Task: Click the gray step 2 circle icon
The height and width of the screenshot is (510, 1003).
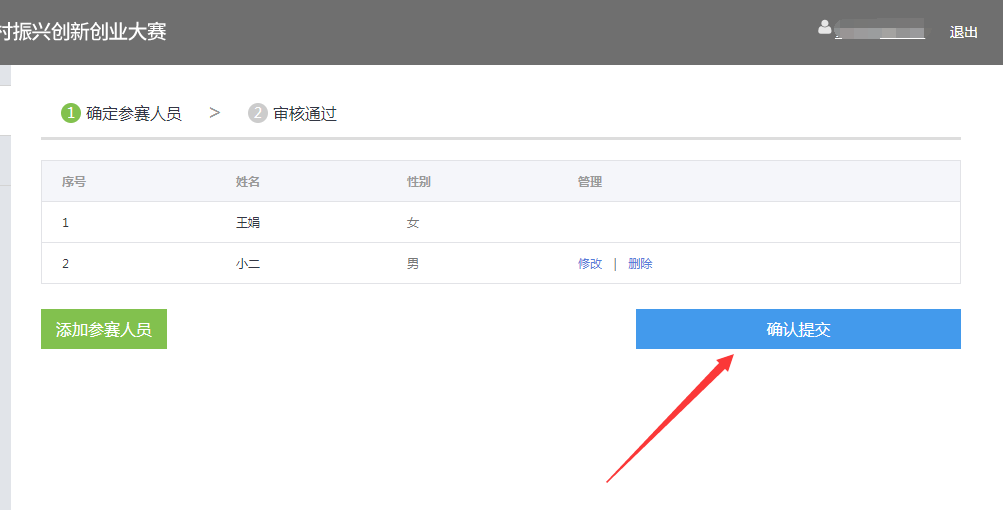Action: (258, 113)
